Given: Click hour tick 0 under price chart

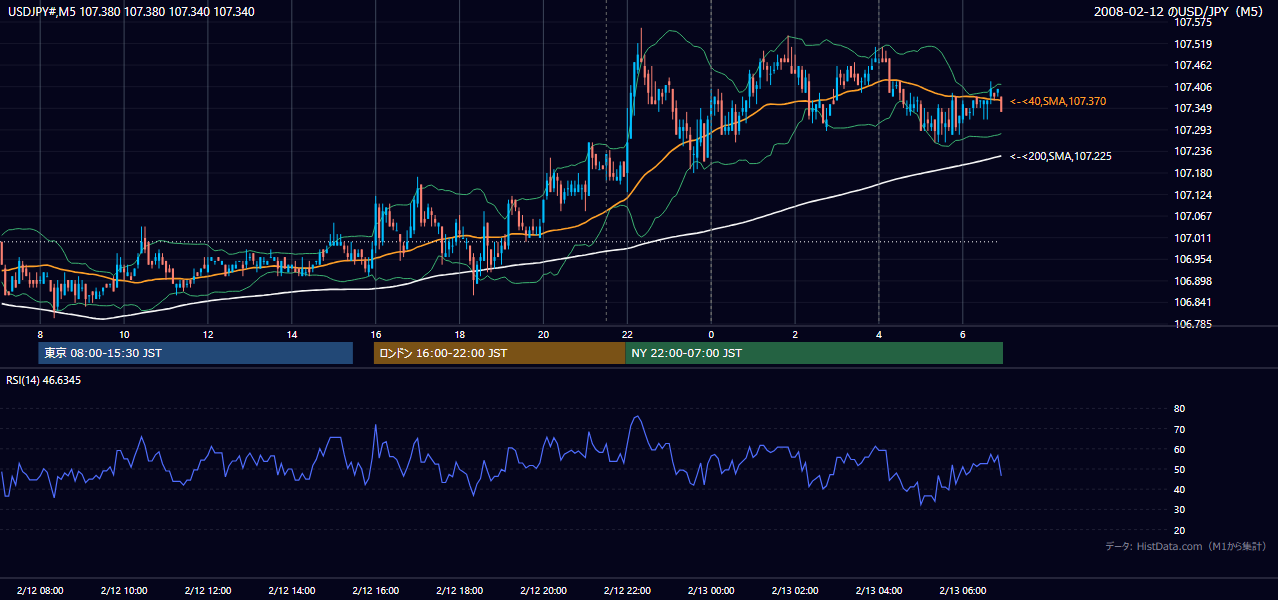Looking at the screenshot, I should [711, 334].
